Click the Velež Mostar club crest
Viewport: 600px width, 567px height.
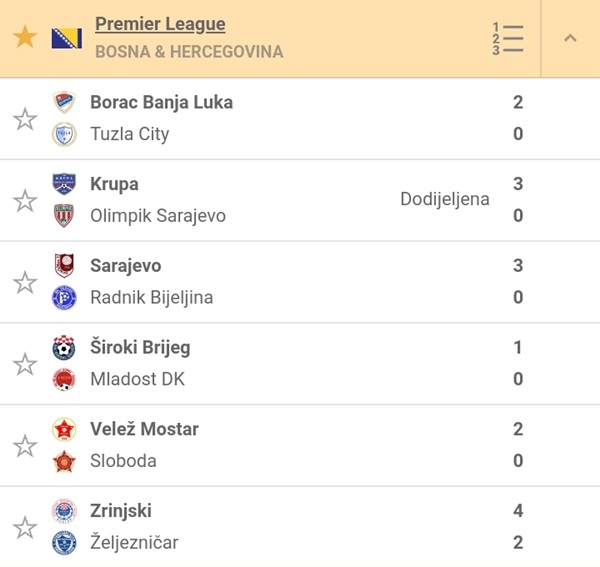pos(64,430)
